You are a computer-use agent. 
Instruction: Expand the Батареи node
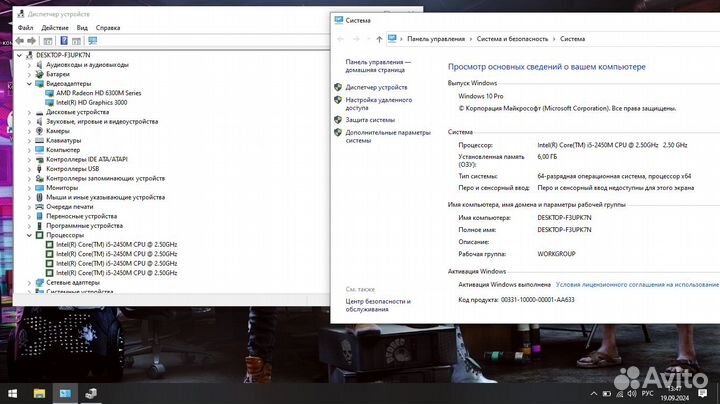coord(29,74)
